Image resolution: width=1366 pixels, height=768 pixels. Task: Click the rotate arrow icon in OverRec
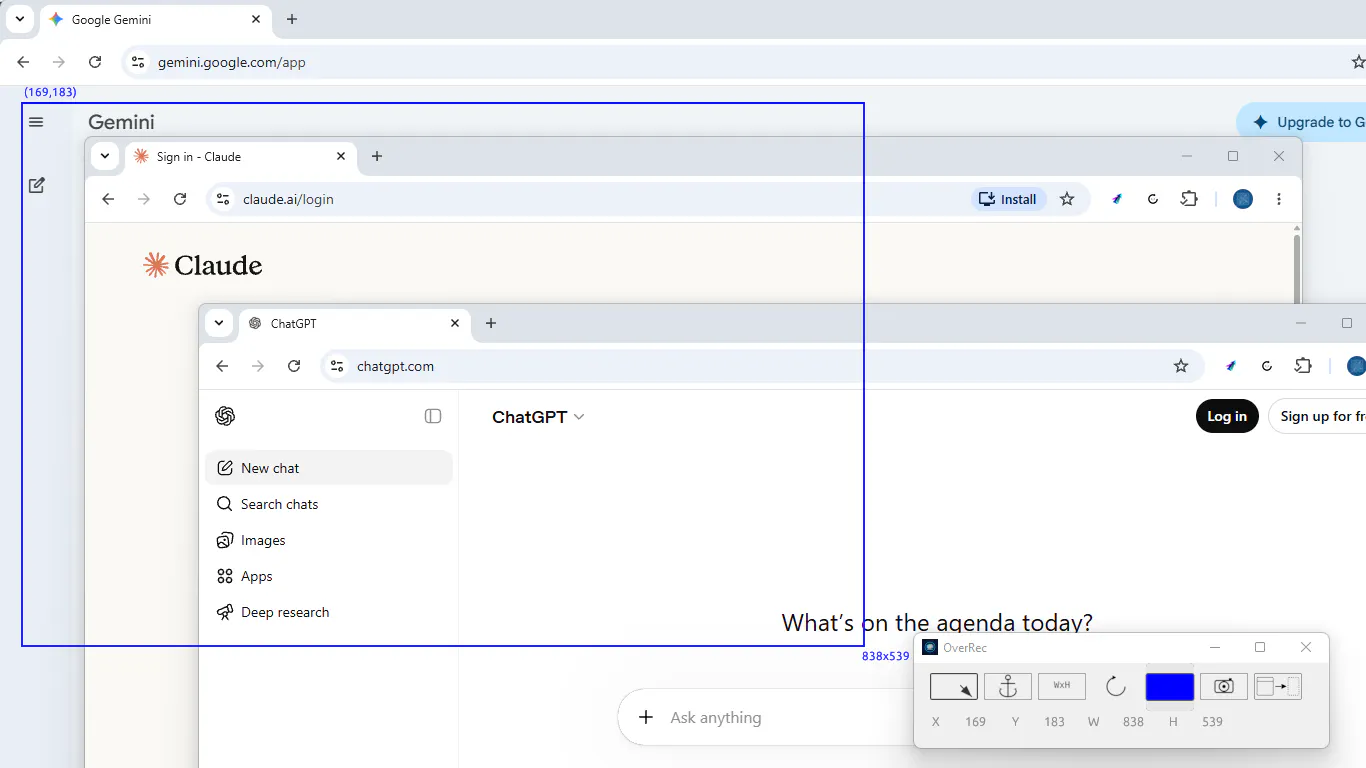[x=1116, y=686]
